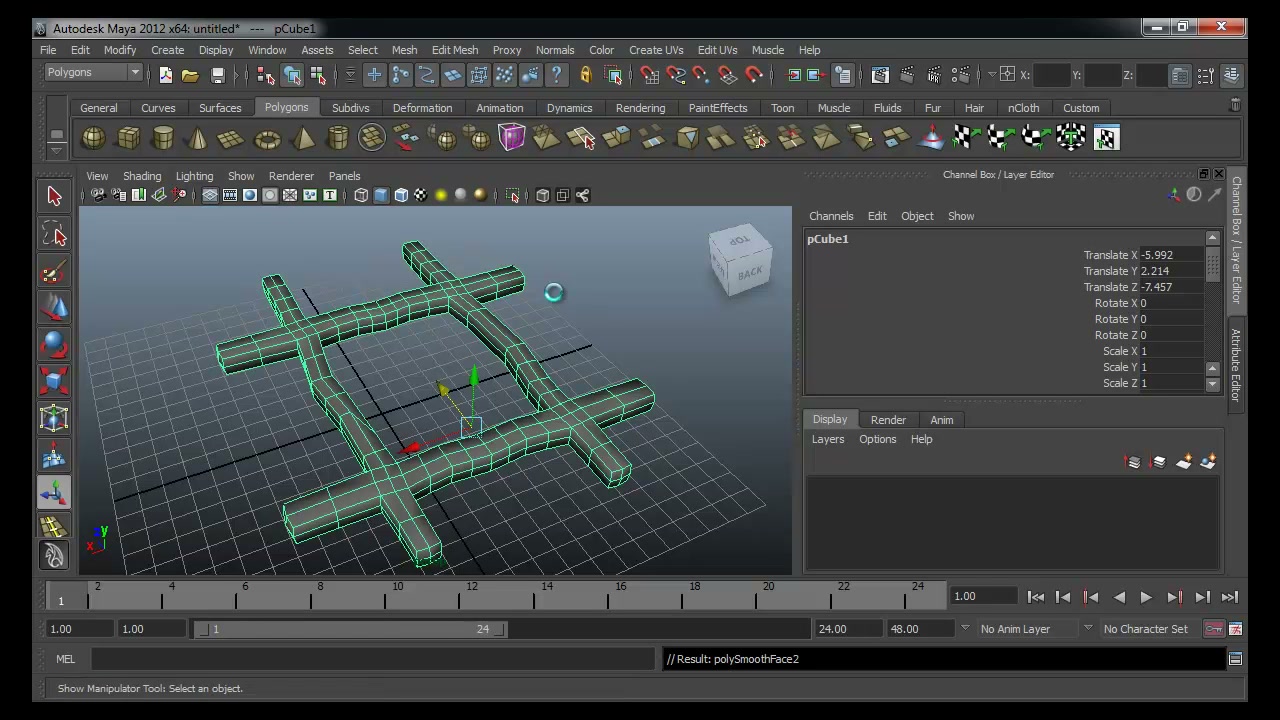The width and height of the screenshot is (1280, 720).
Task: Create a polygon cube from shelf
Action: point(128,138)
